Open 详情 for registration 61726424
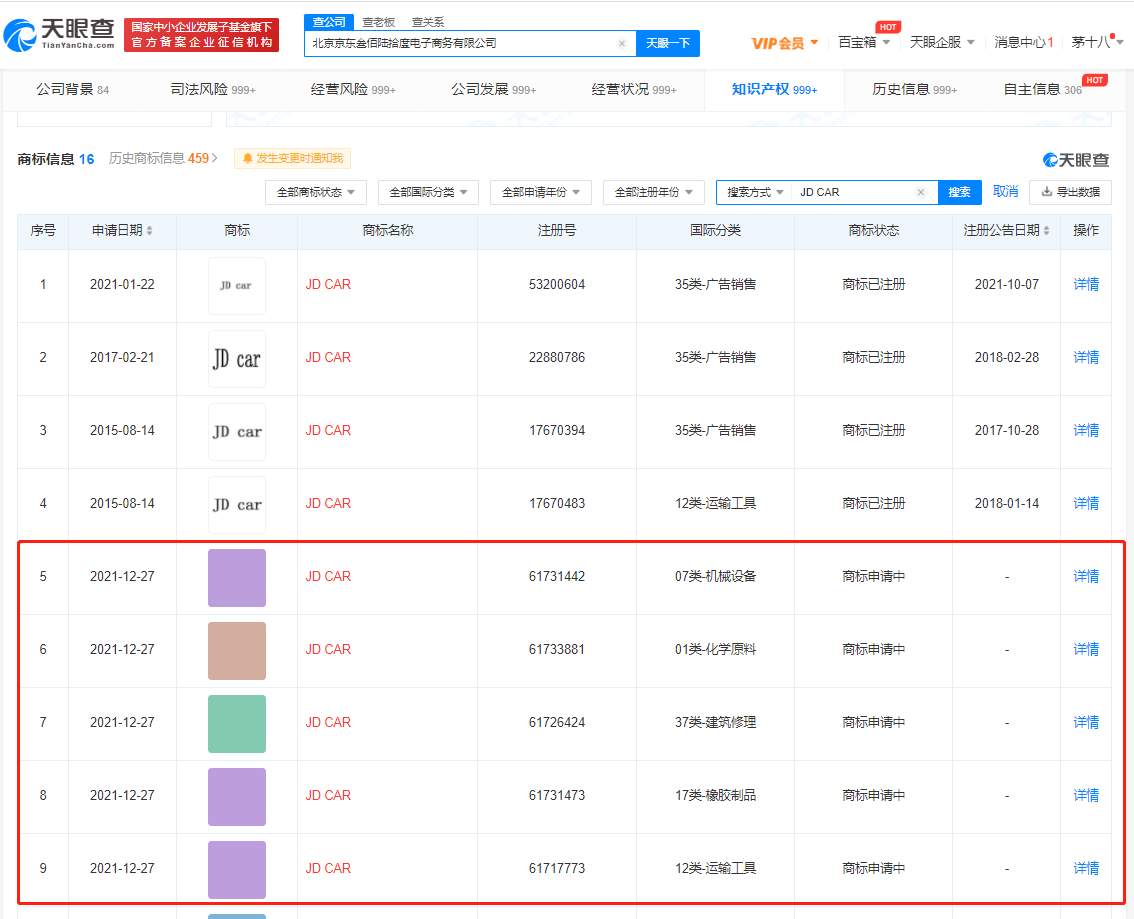This screenshot has width=1134, height=919. click(x=1086, y=722)
